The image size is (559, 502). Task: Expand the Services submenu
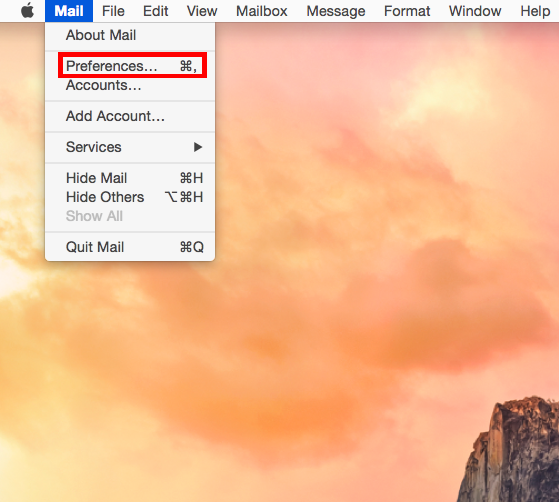(x=130, y=147)
